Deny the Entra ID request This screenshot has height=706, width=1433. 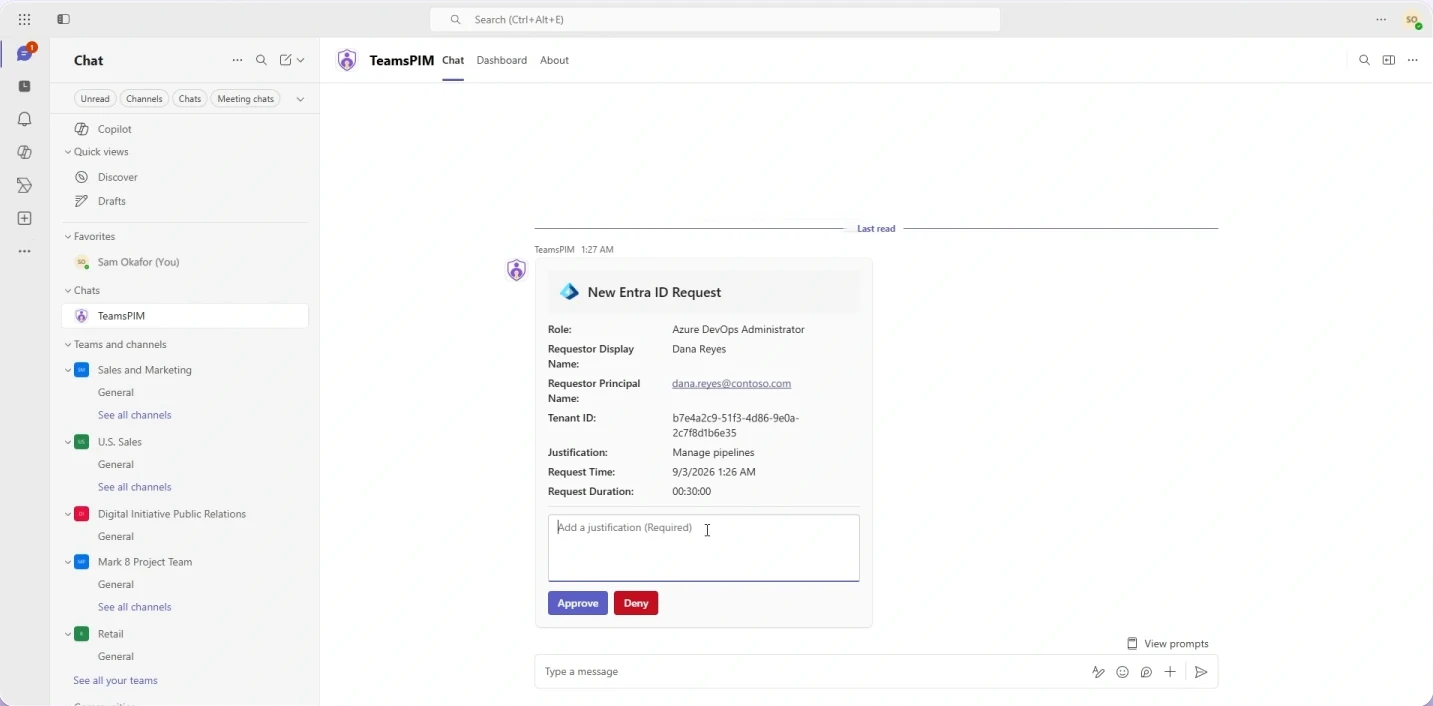(x=636, y=603)
